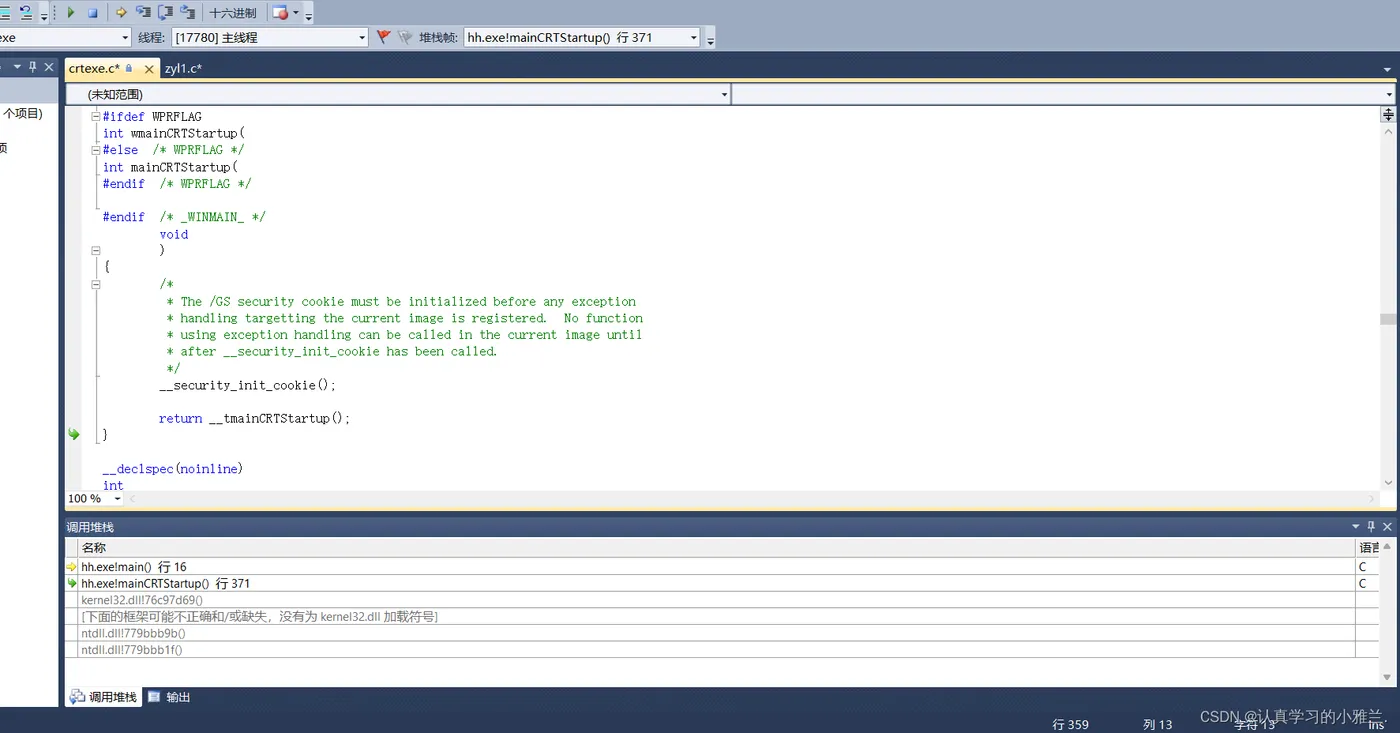
Task: Switch to the 输出 output tab
Action: [x=169, y=697]
